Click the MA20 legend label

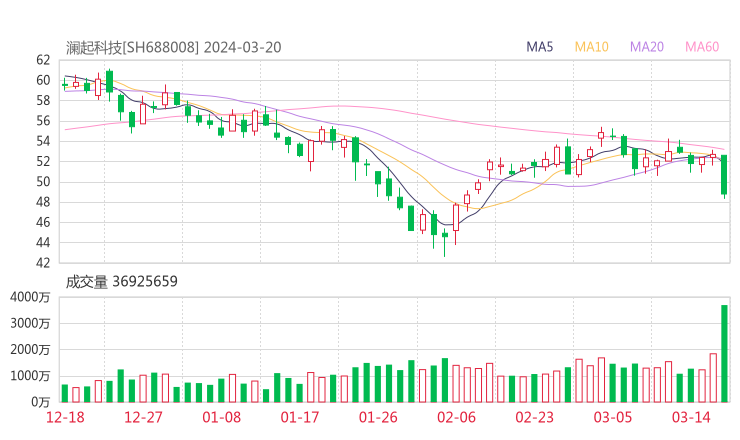647,47
